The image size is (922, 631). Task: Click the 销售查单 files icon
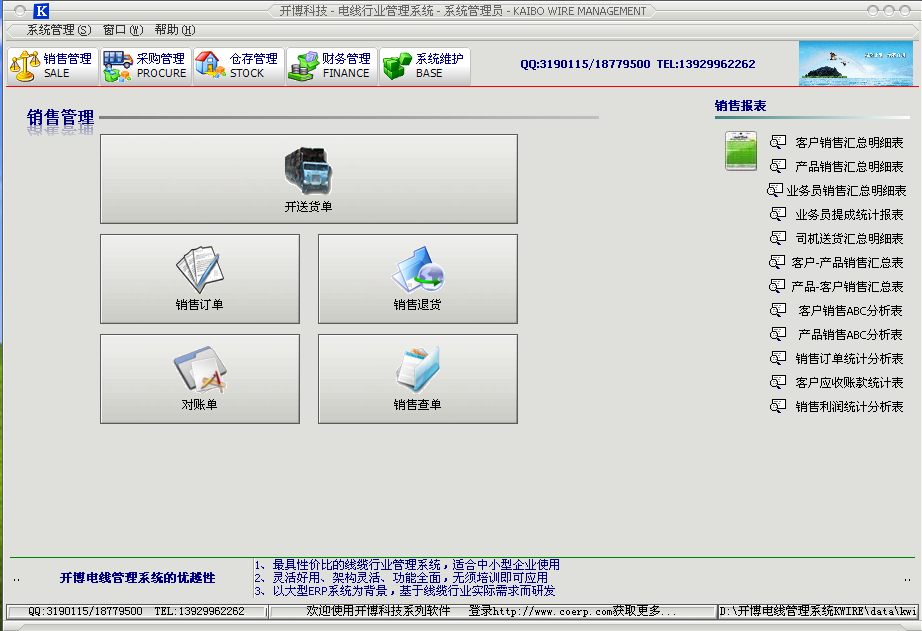click(417, 369)
